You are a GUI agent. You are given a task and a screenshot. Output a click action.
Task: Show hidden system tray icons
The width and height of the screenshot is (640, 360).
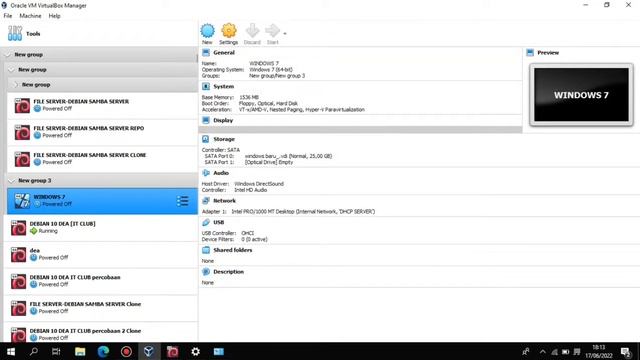pyautogui.click(x=542, y=351)
